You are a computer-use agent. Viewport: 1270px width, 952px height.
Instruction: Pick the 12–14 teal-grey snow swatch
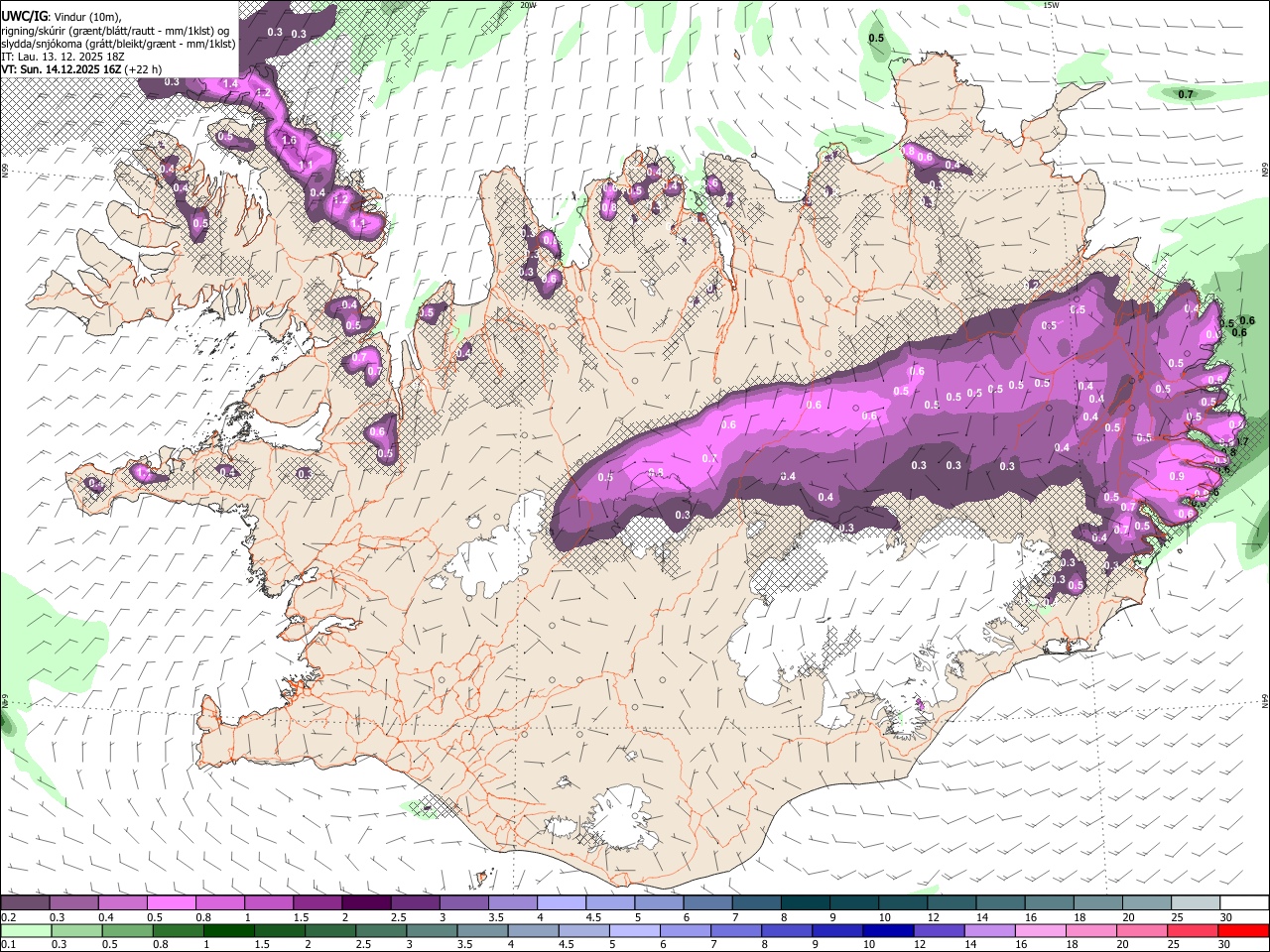[x=952, y=903]
